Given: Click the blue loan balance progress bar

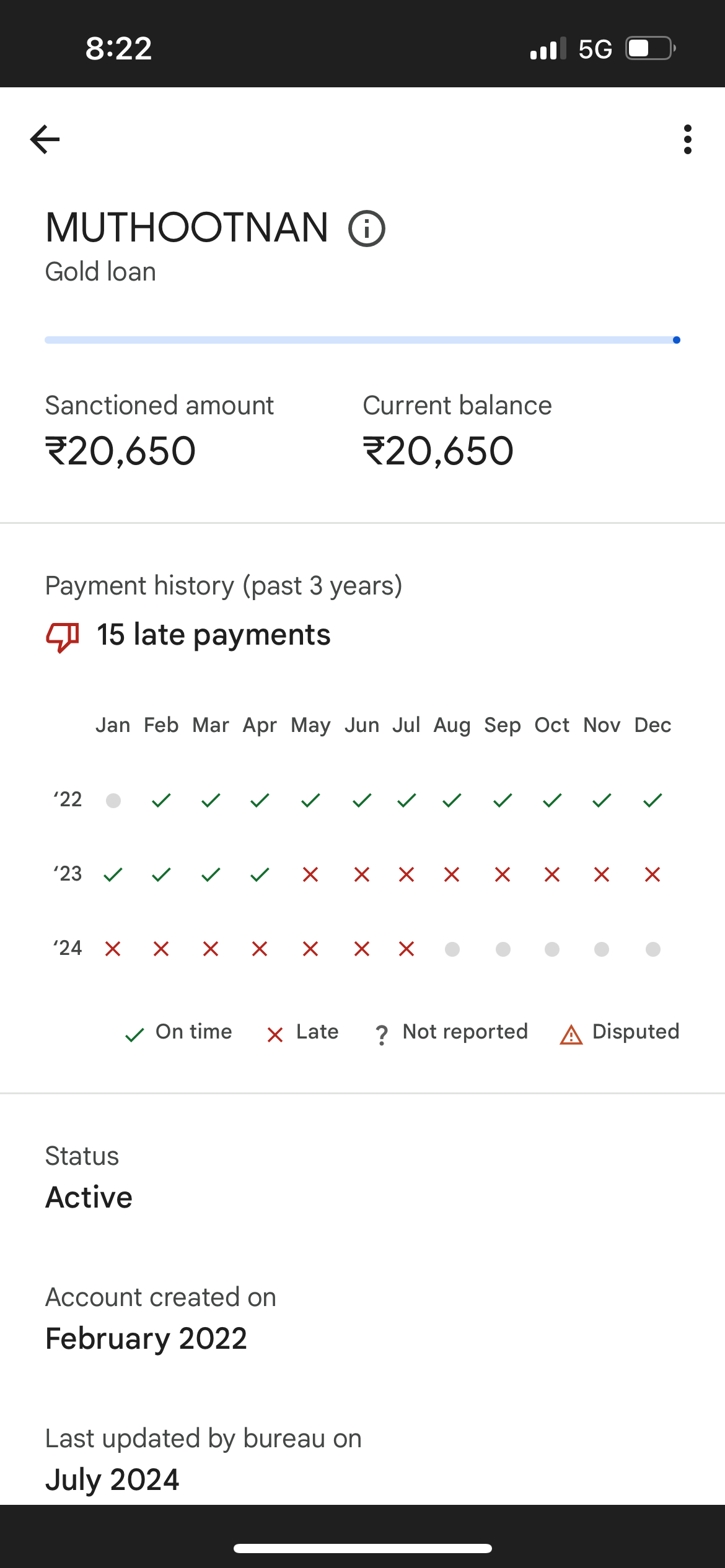Looking at the screenshot, I should pos(362,340).
